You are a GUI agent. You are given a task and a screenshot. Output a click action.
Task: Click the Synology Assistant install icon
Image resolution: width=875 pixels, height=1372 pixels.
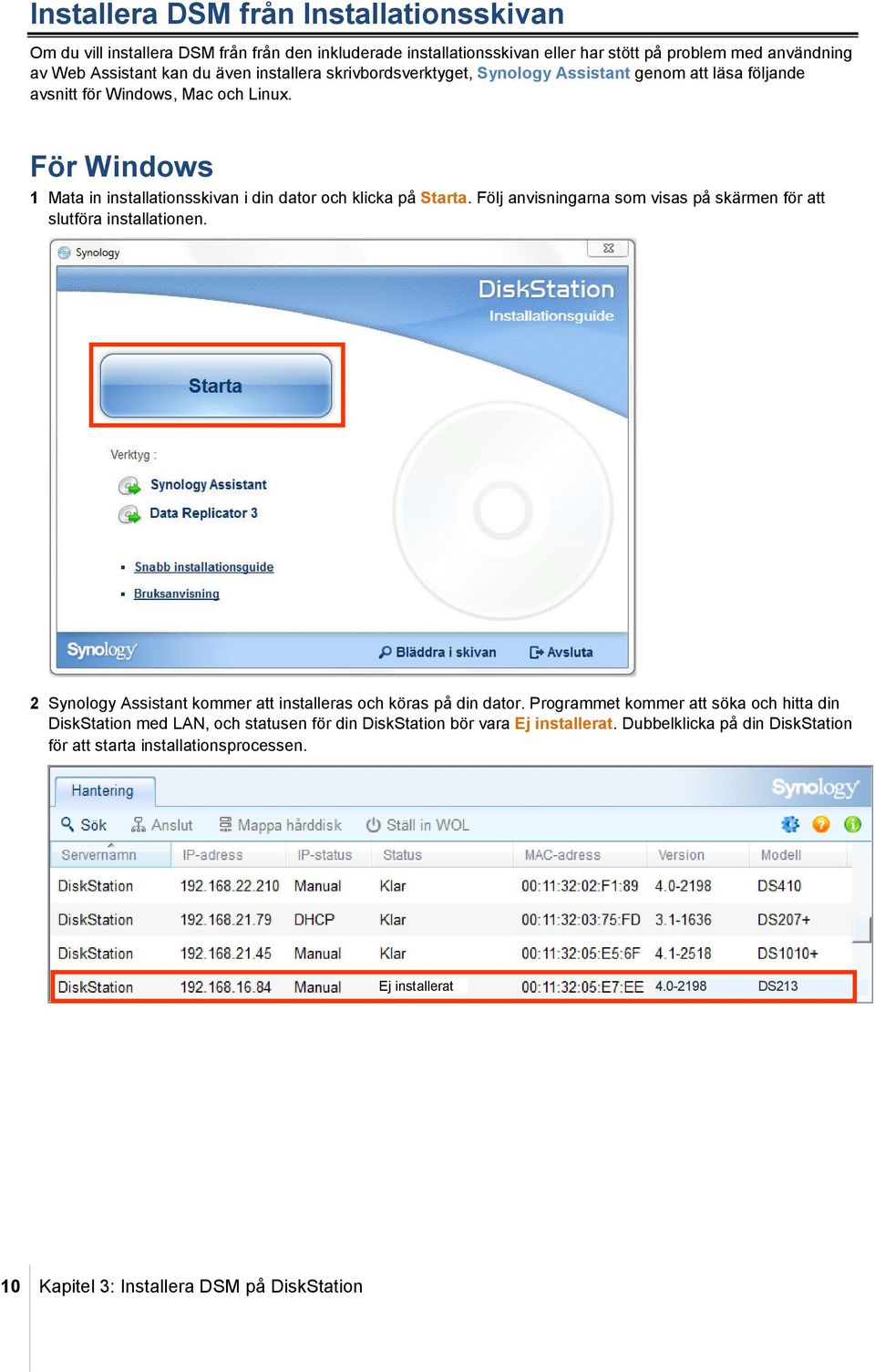point(129,486)
